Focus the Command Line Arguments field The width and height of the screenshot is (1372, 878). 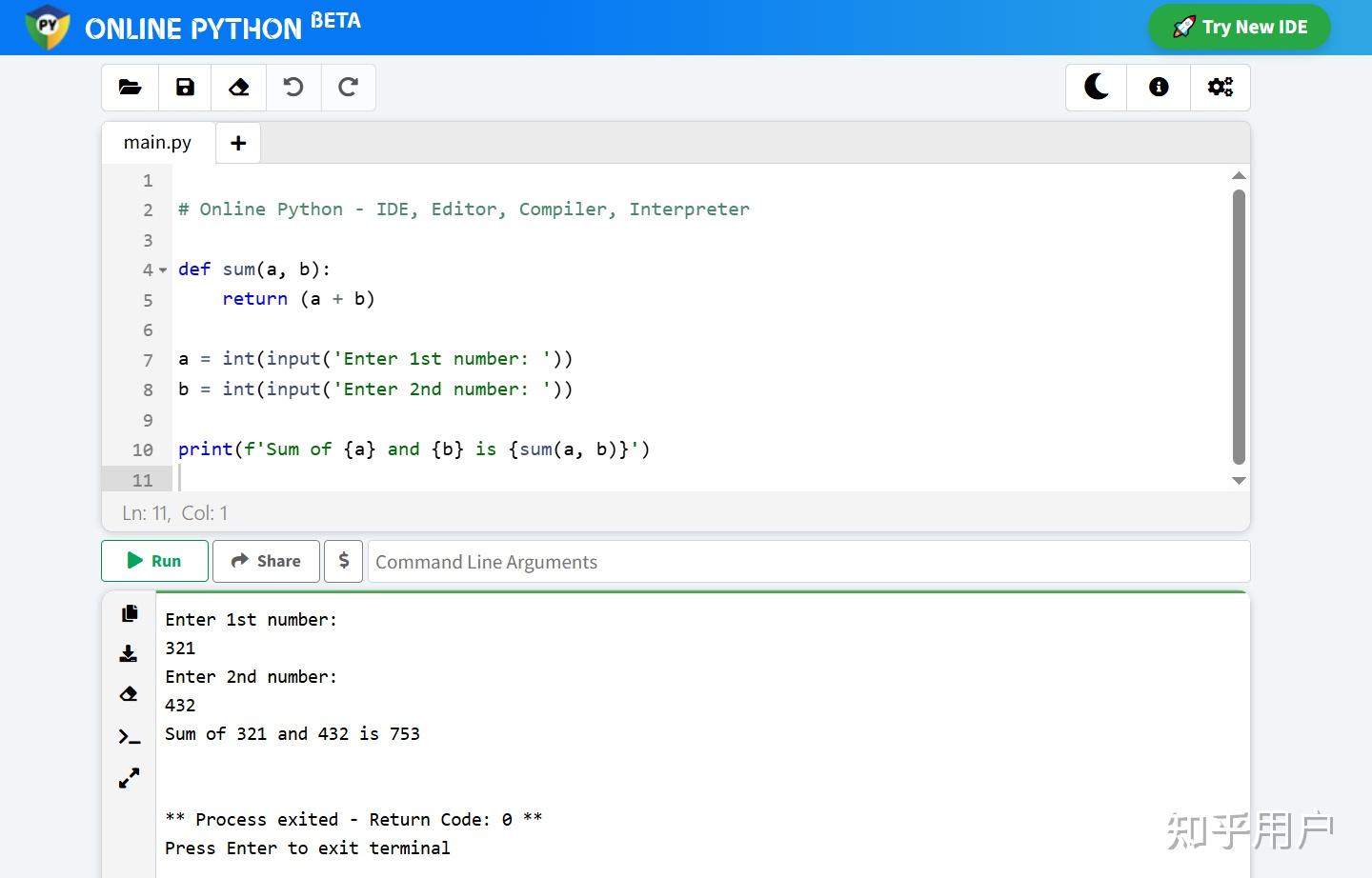coord(808,562)
